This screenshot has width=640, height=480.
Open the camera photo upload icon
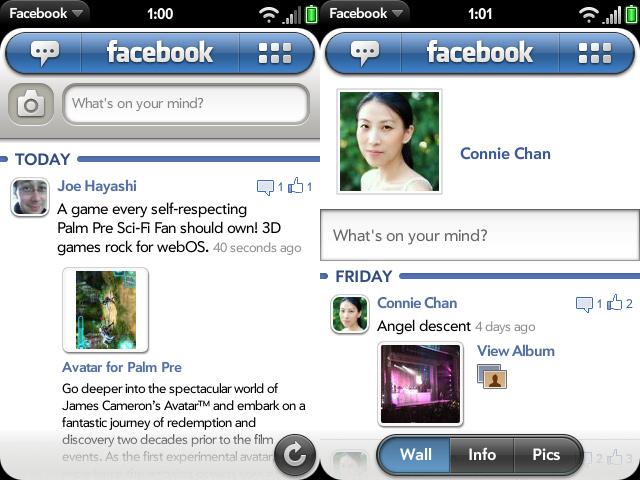click(x=31, y=104)
